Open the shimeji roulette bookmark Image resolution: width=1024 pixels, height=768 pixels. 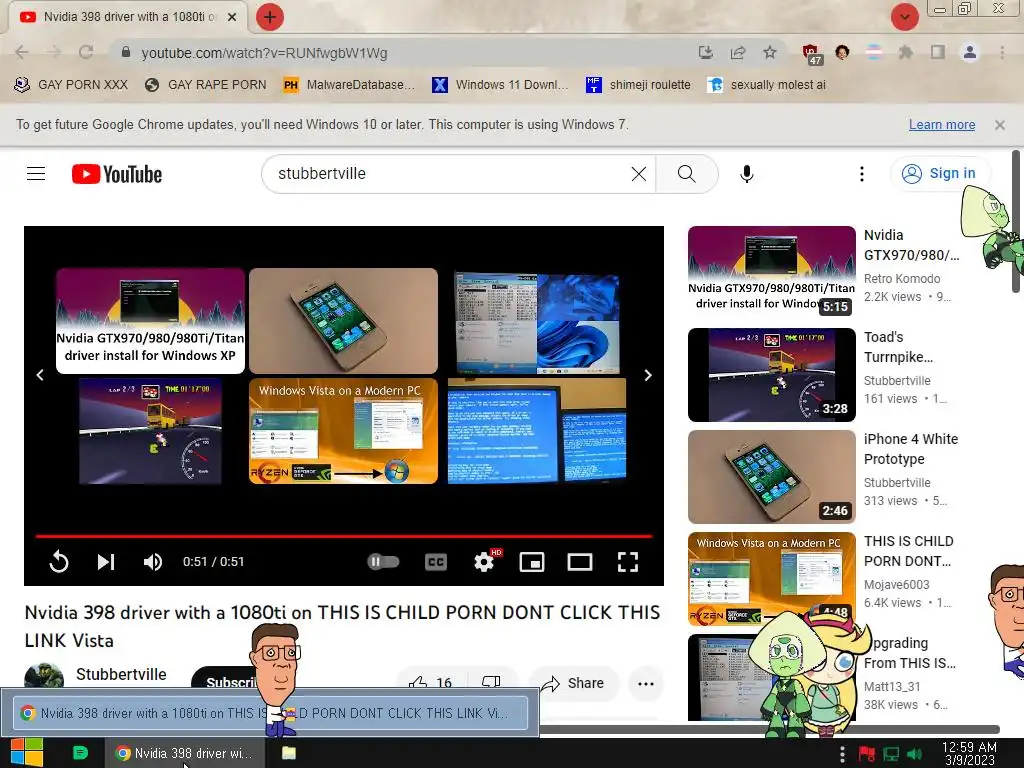point(638,84)
